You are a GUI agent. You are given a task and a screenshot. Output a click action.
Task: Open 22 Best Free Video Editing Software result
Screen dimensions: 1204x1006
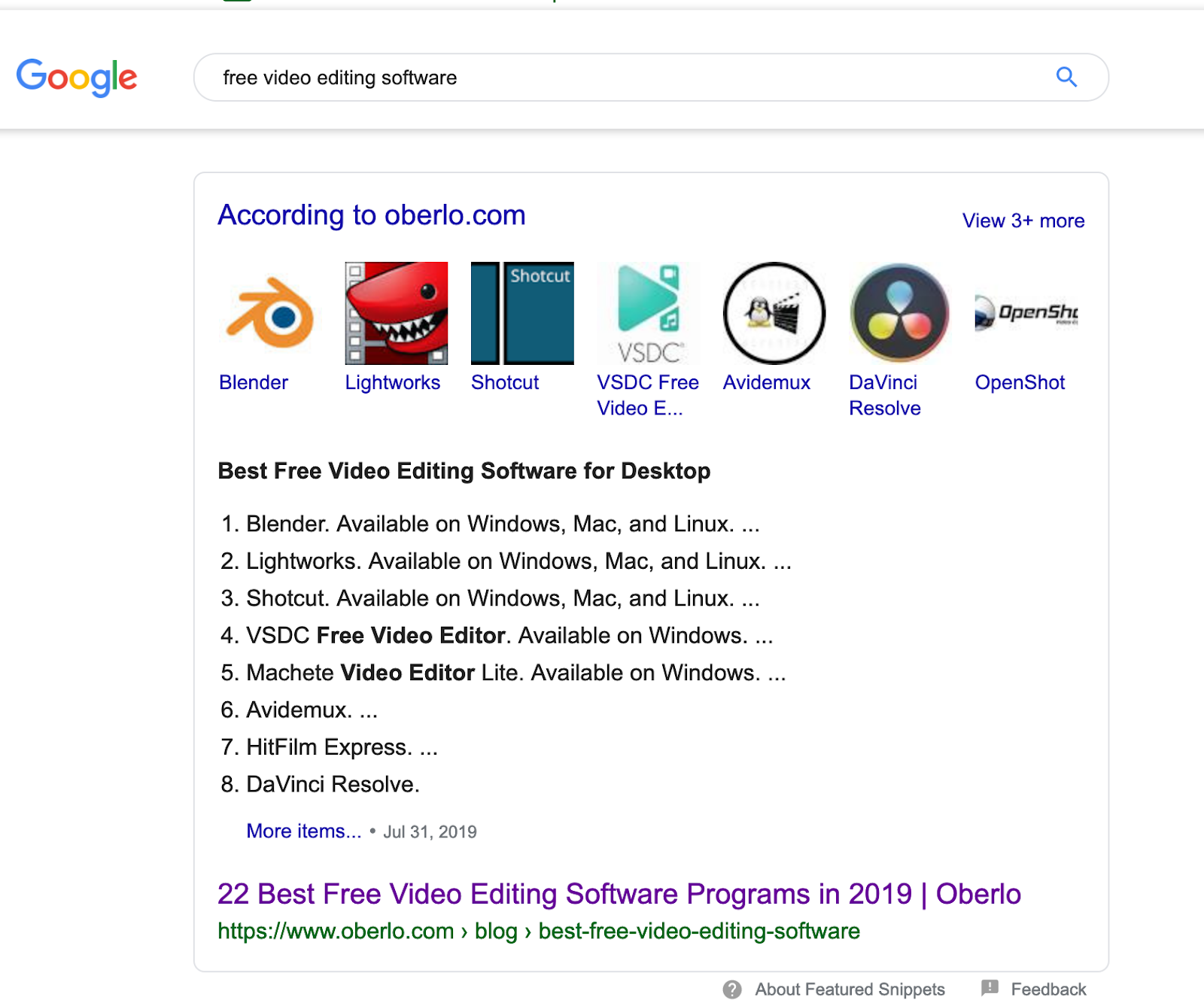coord(619,894)
